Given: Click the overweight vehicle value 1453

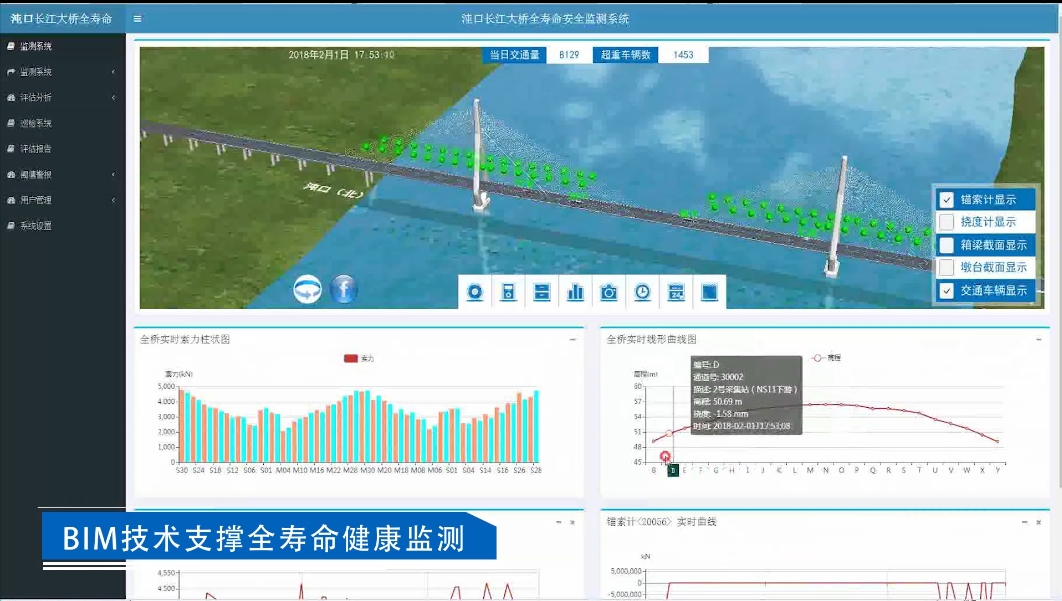Looking at the screenshot, I should coord(683,55).
